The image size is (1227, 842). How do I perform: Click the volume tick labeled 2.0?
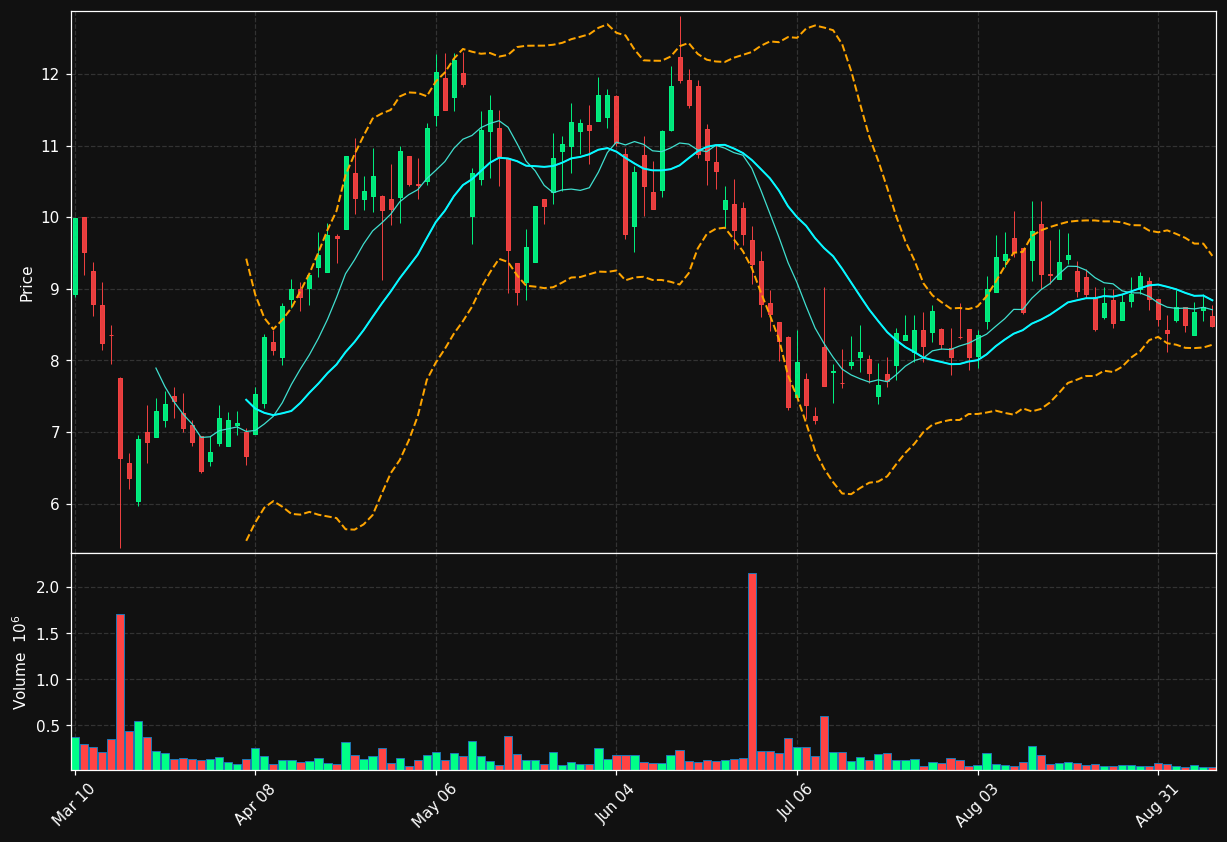coord(50,588)
